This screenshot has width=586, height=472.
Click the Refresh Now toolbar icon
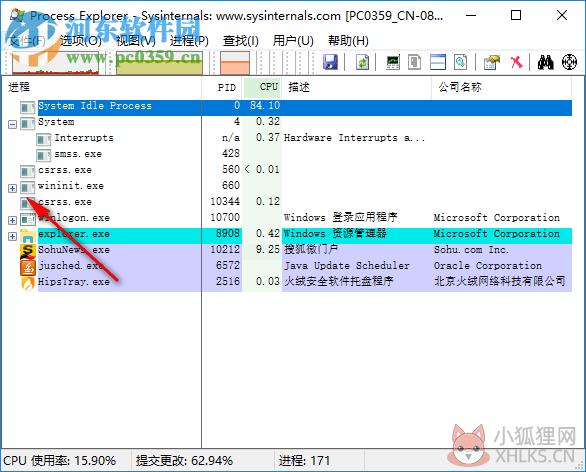[x=362, y=62]
